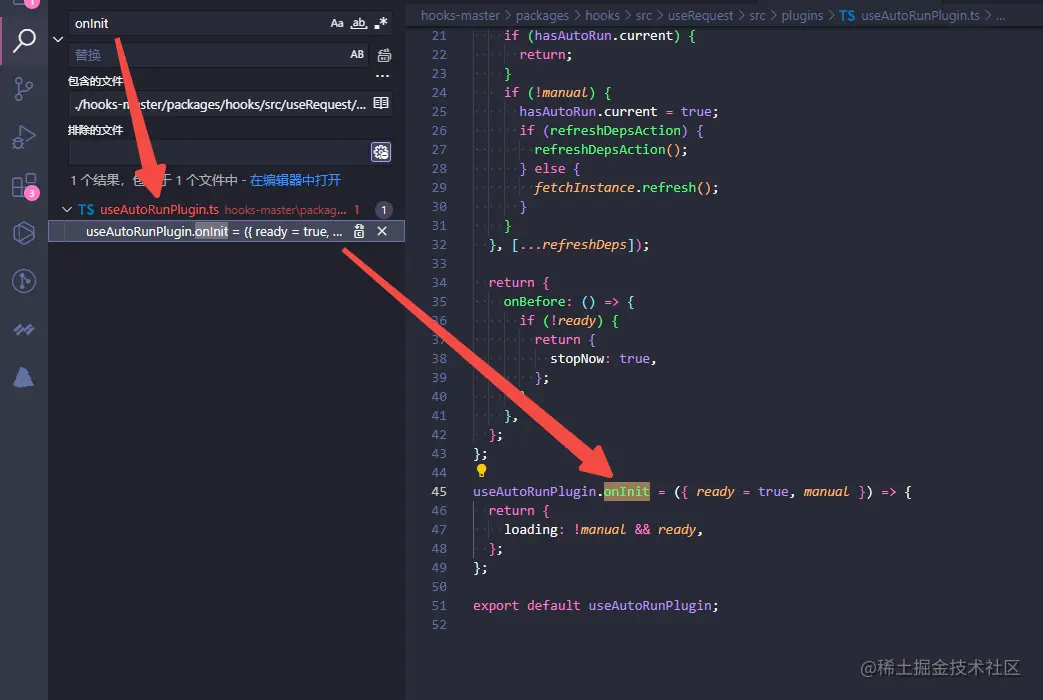Toggle Match Whole Word option
Image resolution: width=1043 pixels, height=700 pixels.
click(x=359, y=23)
